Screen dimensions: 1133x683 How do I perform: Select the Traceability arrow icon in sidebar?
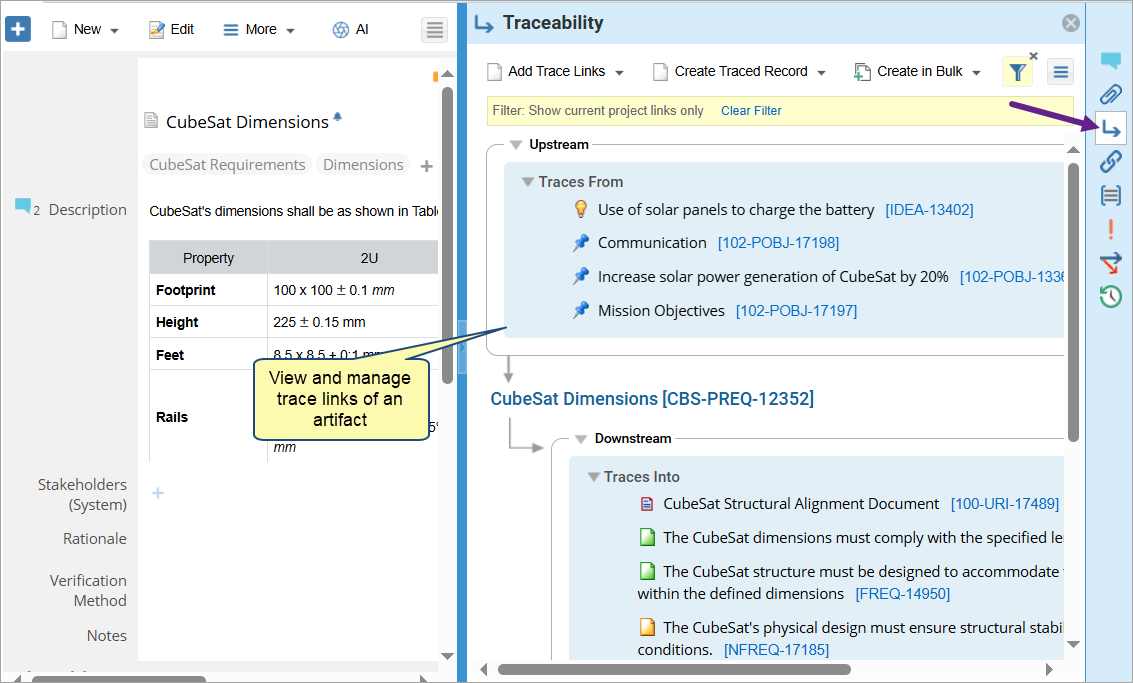click(x=1110, y=128)
